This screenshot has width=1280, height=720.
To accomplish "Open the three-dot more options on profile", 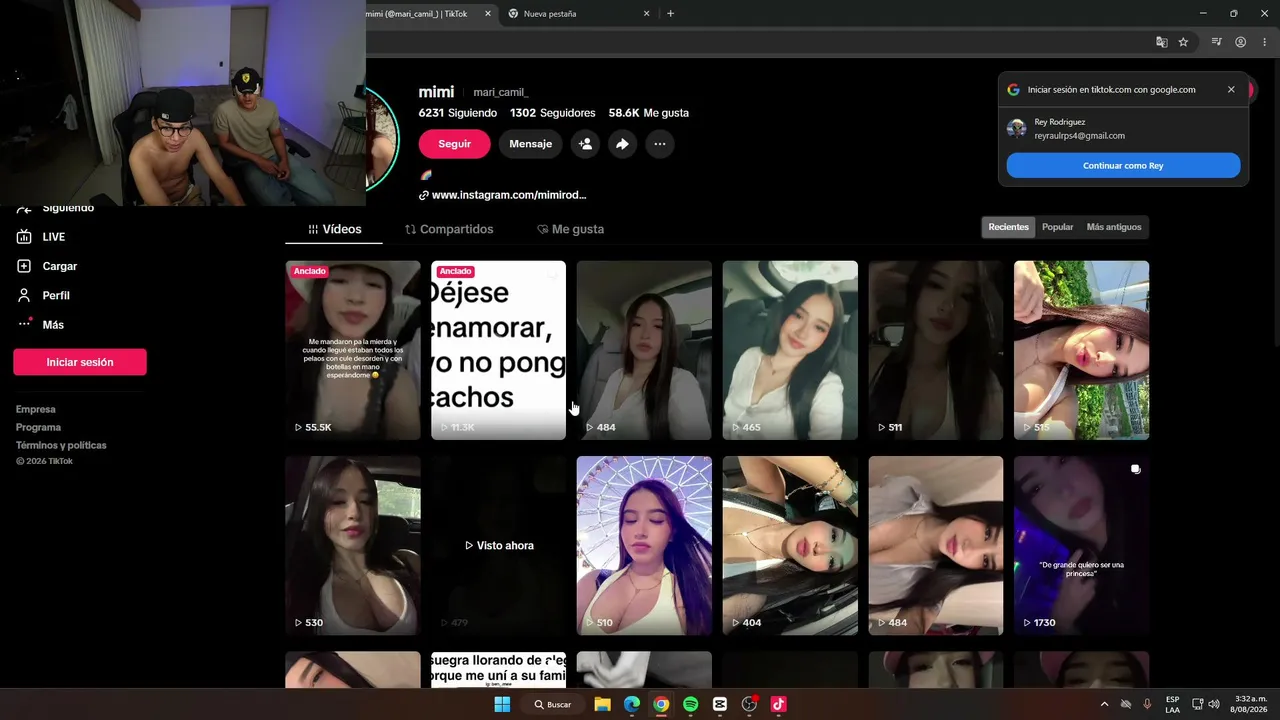I will 659,144.
